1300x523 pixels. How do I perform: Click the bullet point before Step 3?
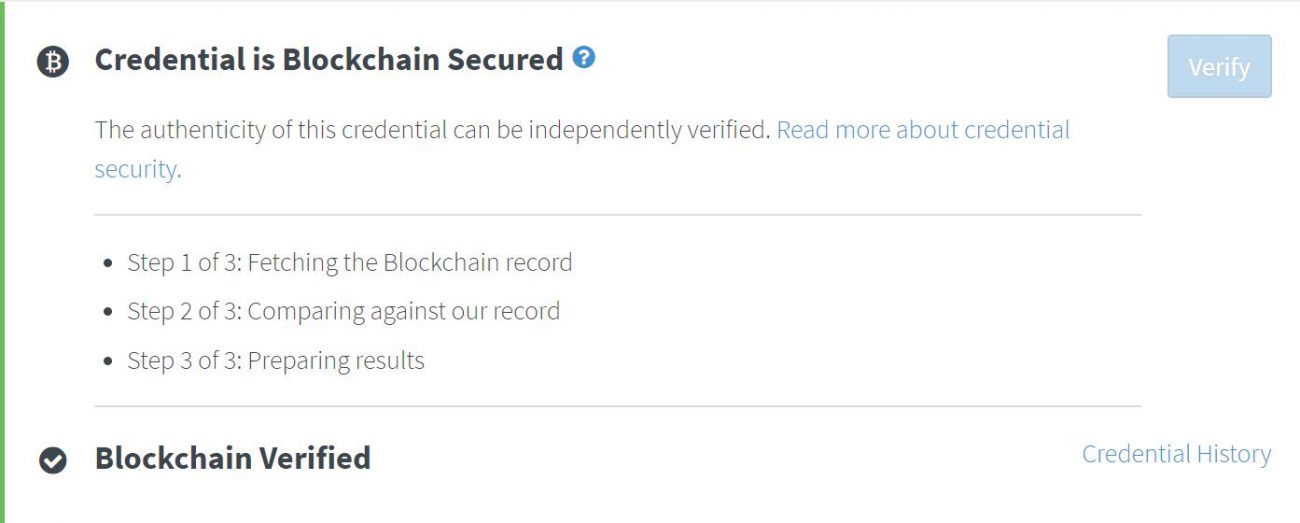(109, 362)
